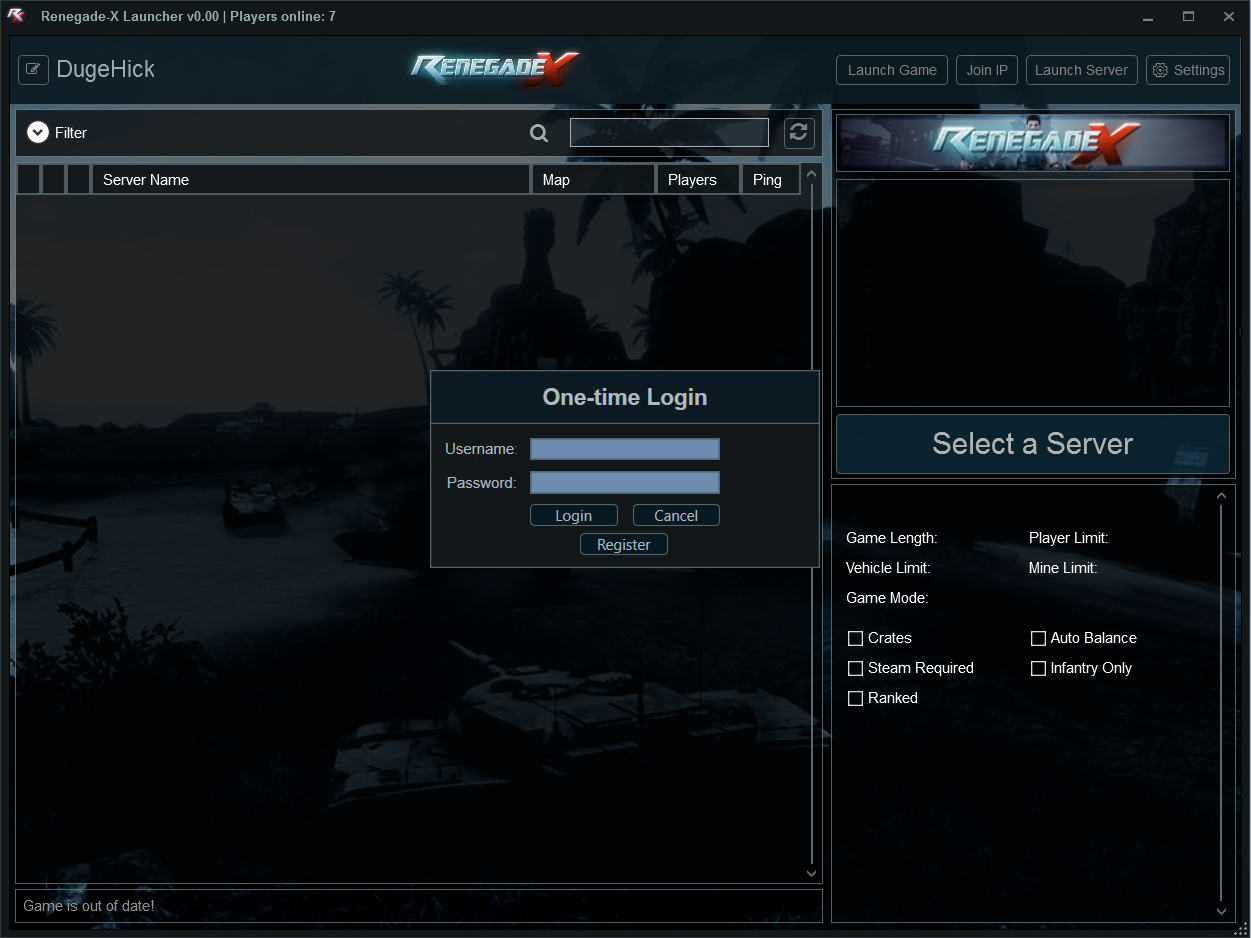Toggle the Steam Required checkbox
The width and height of the screenshot is (1251, 938).
pyautogui.click(x=855, y=669)
